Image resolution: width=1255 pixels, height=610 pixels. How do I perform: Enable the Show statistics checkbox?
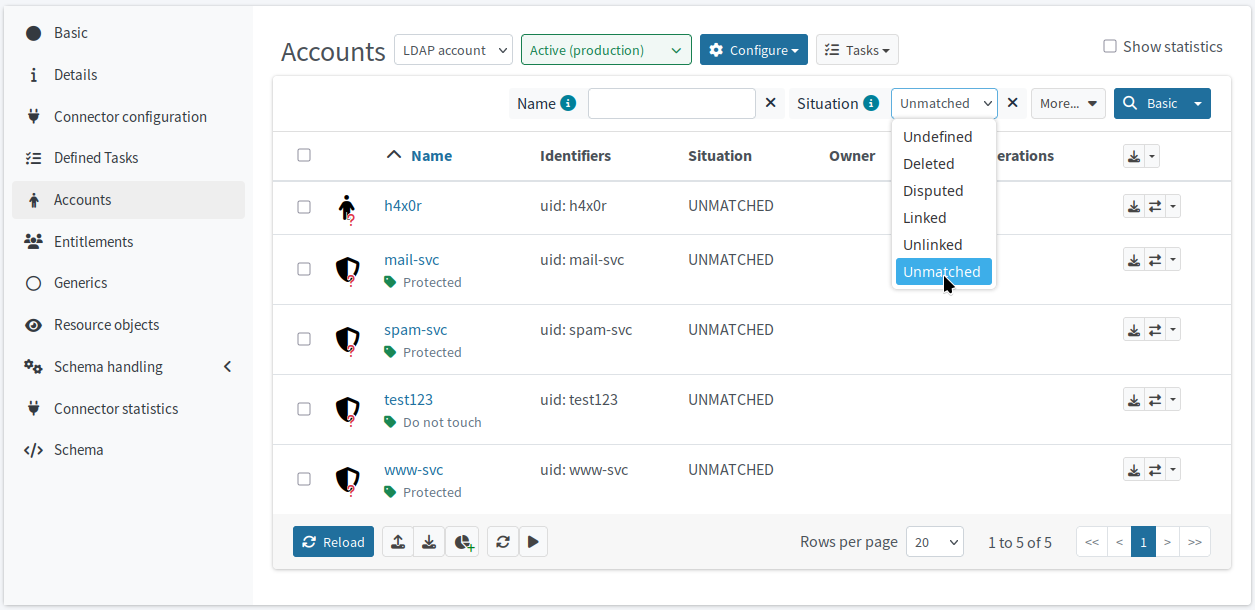click(1109, 46)
